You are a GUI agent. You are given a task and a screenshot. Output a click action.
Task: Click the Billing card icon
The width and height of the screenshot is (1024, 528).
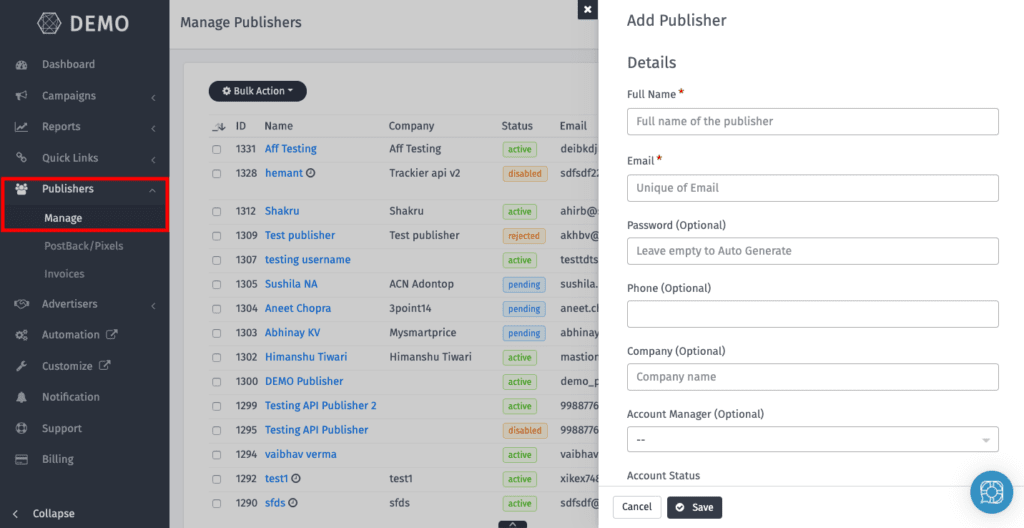[21, 459]
